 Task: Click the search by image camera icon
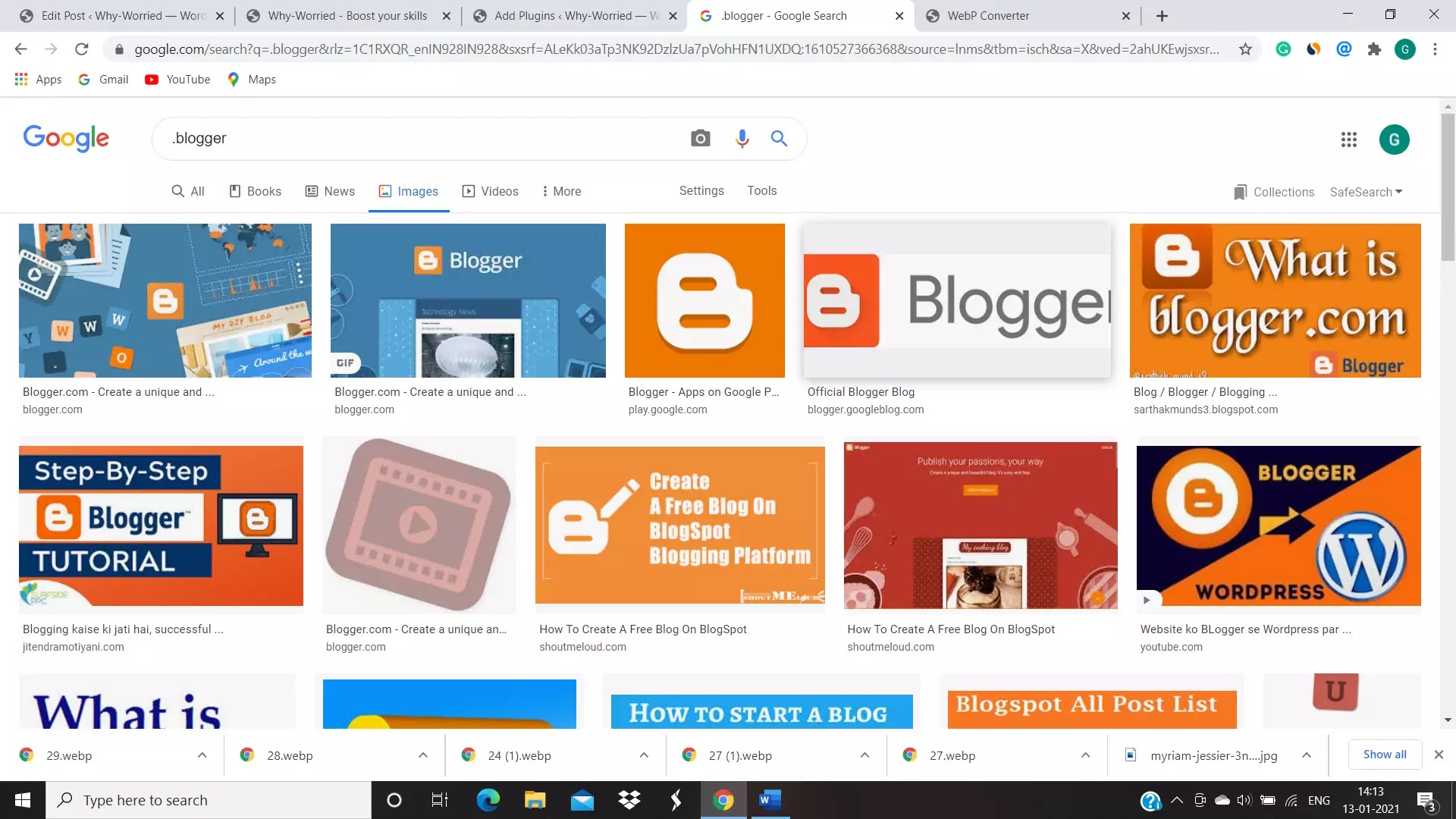tap(700, 139)
